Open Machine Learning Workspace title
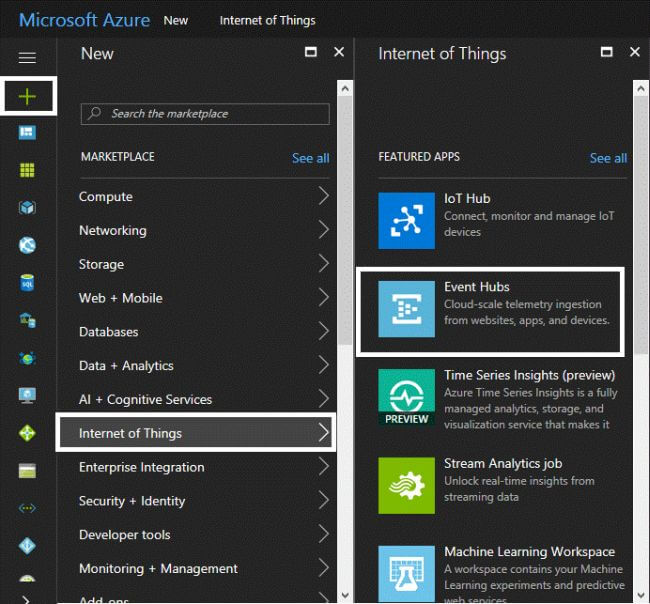This screenshot has height=604, width=650. (529, 552)
